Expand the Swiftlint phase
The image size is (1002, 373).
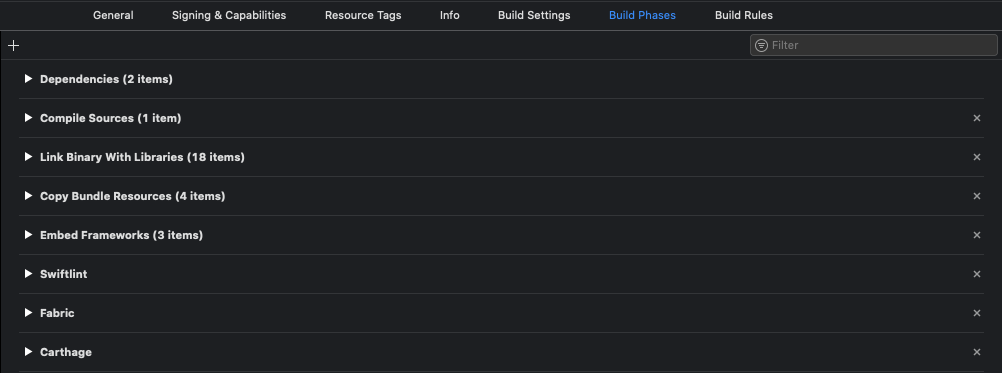28,273
